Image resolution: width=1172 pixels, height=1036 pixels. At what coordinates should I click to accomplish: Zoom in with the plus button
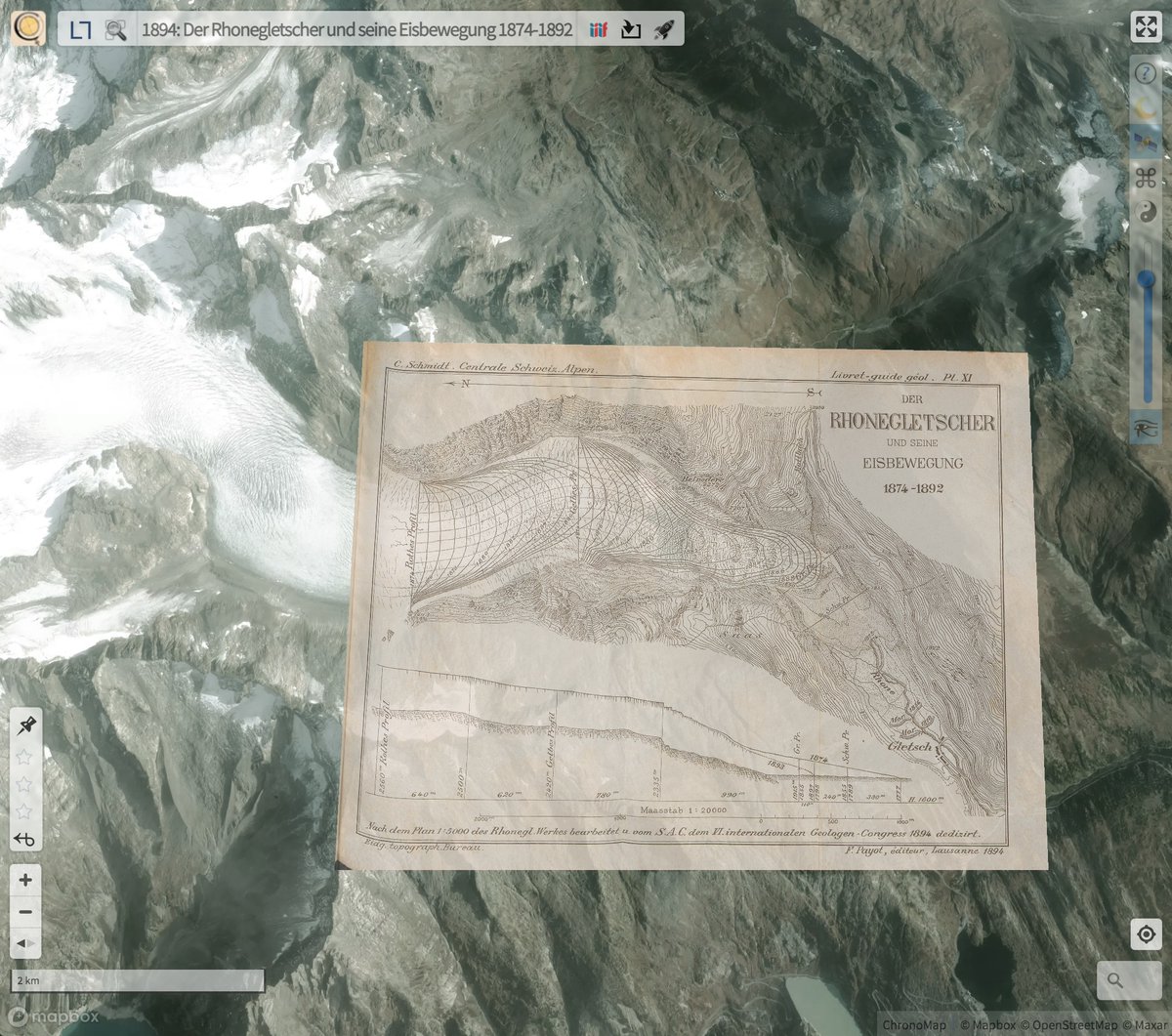point(25,880)
